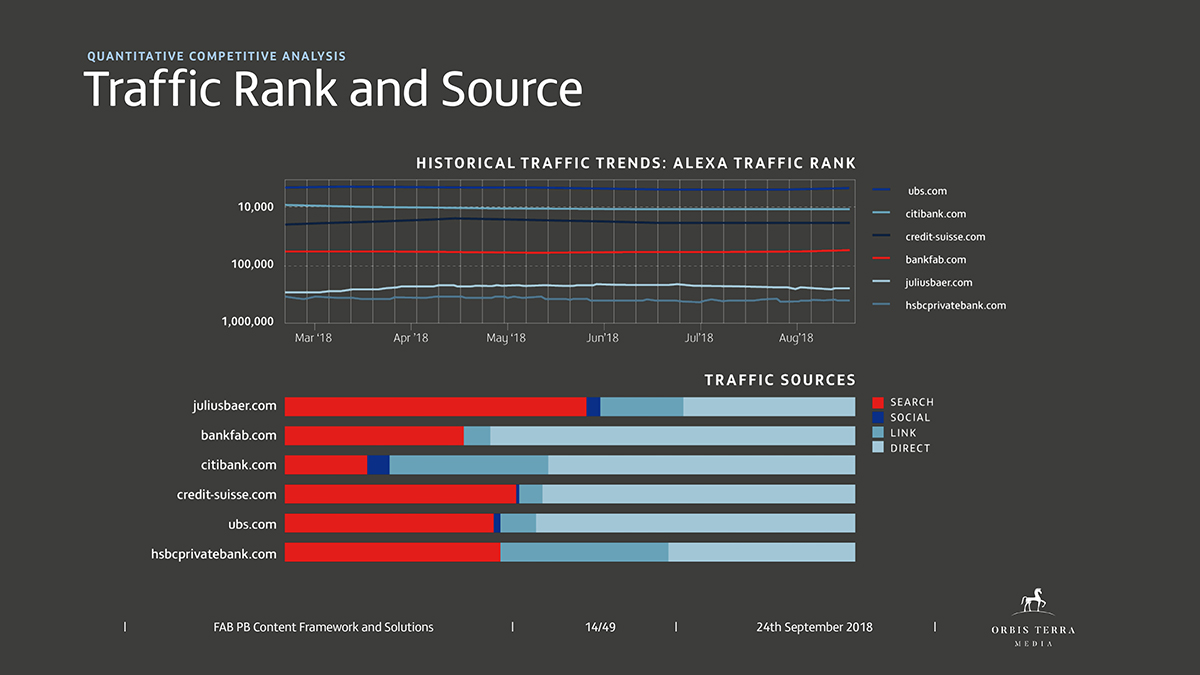Click the red search segment of juliusbaer.com bar
Image resolution: width=1200 pixels, height=675 pixels.
[x=435, y=407]
